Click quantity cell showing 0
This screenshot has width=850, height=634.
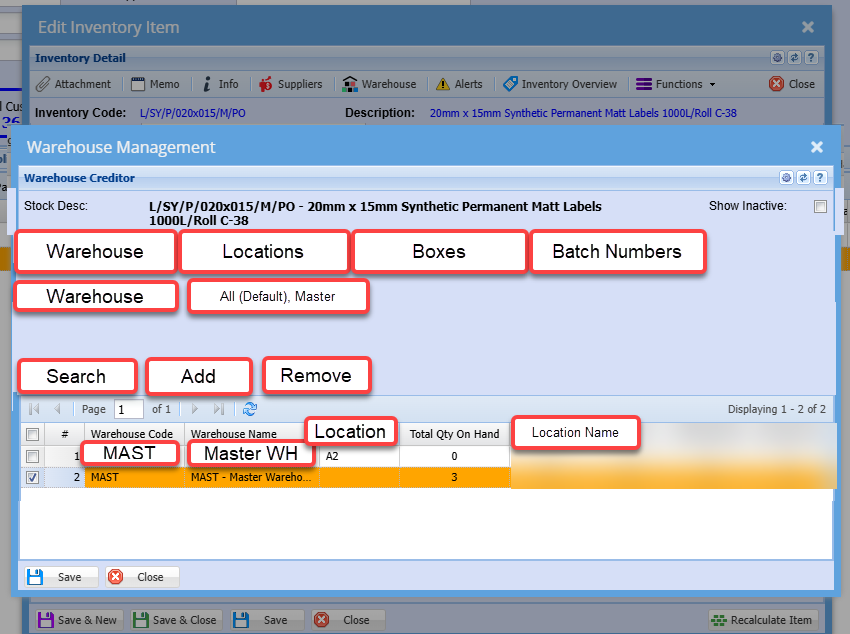(x=454, y=456)
